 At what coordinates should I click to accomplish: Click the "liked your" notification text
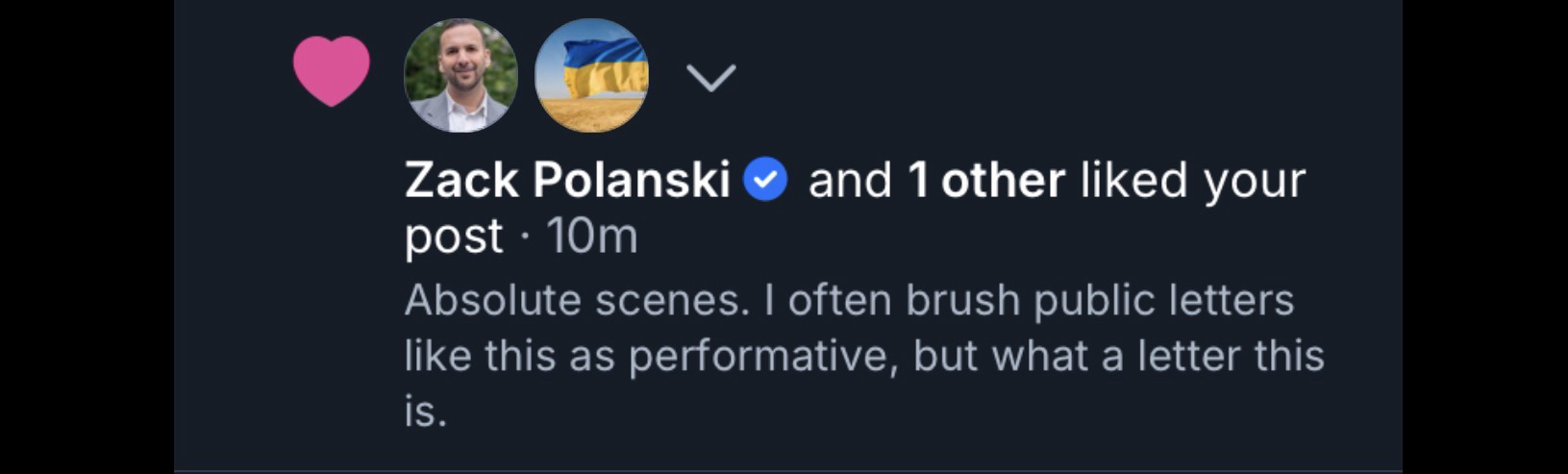point(1192,181)
